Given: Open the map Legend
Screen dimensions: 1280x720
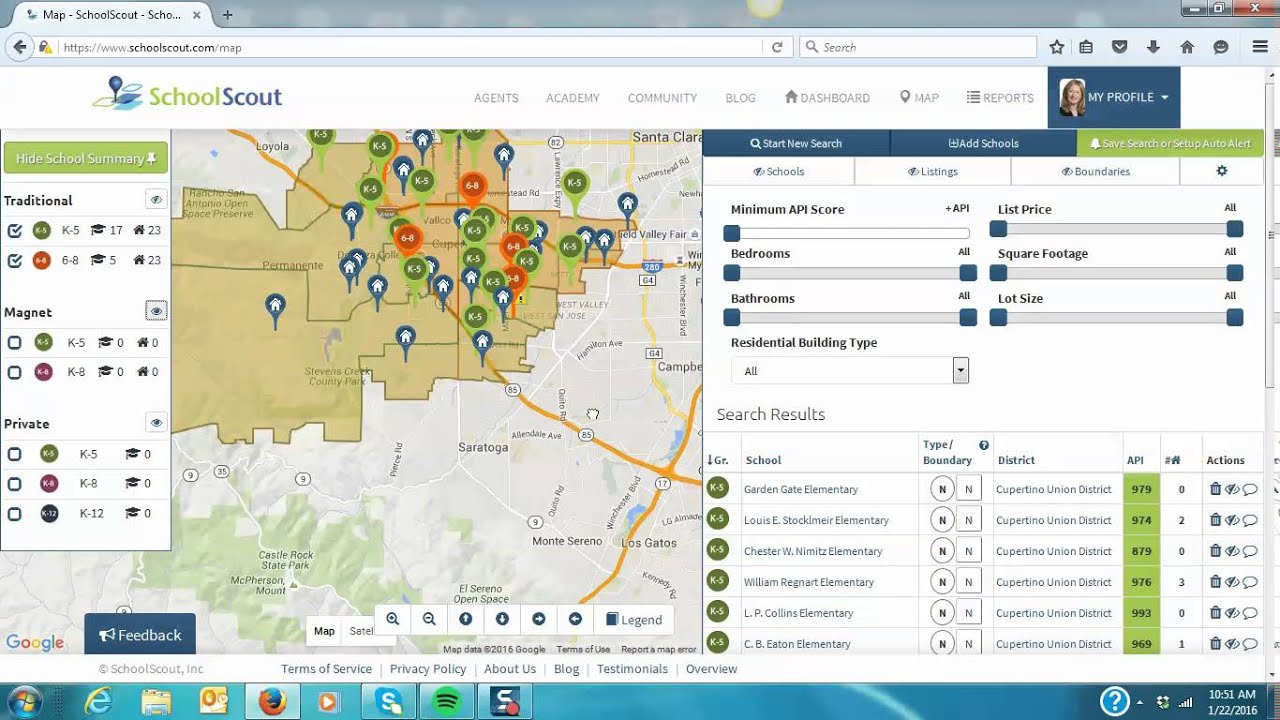Looking at the screenshot, I should point(634,619).
